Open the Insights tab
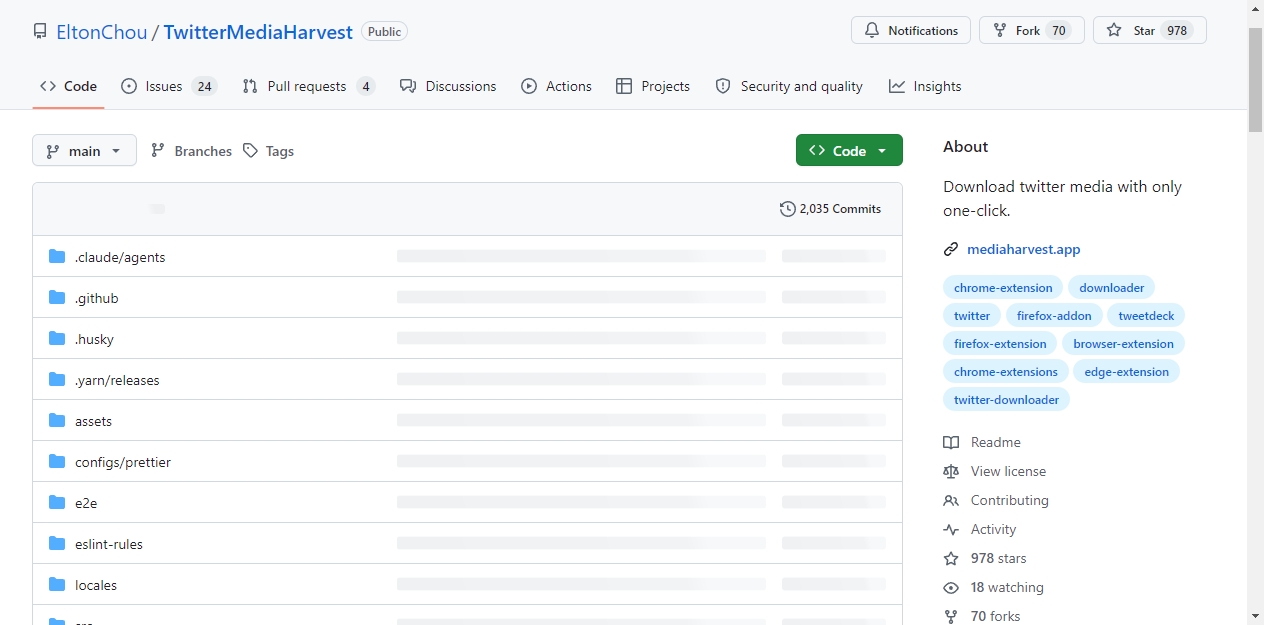This screenshot has height=625, width=1264. [x=925, y=86]
